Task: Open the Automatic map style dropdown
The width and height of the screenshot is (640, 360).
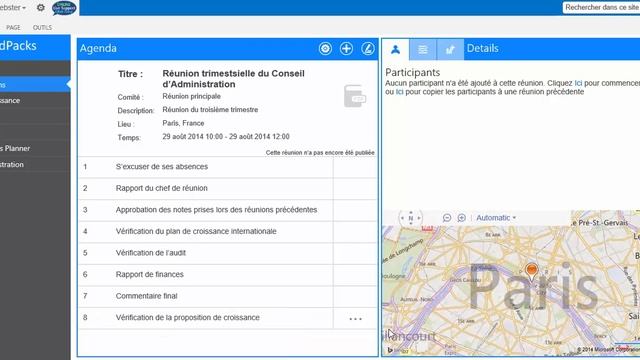Action: [496, 218]
